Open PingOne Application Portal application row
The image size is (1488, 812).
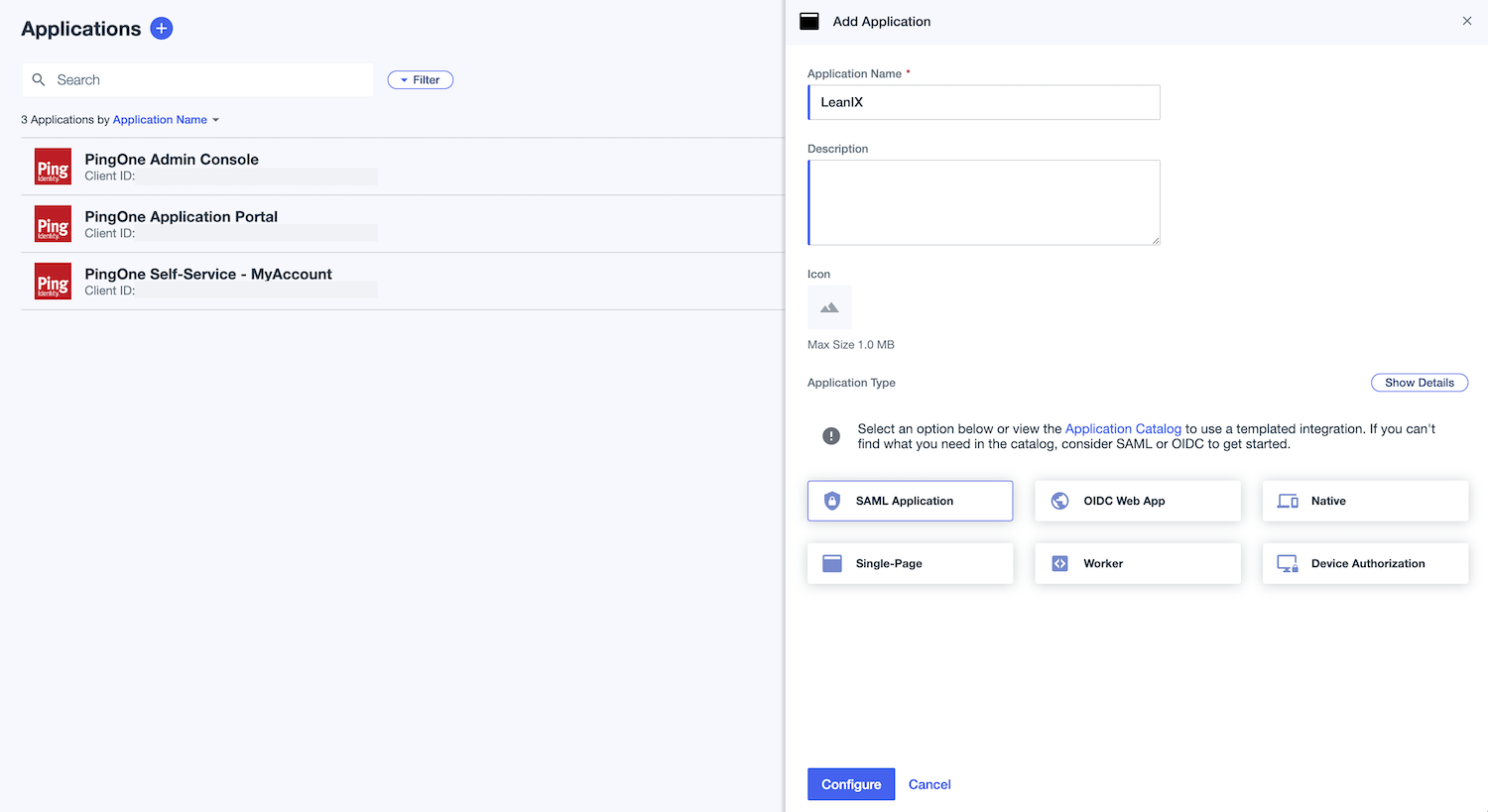click(x=403, y=224)
